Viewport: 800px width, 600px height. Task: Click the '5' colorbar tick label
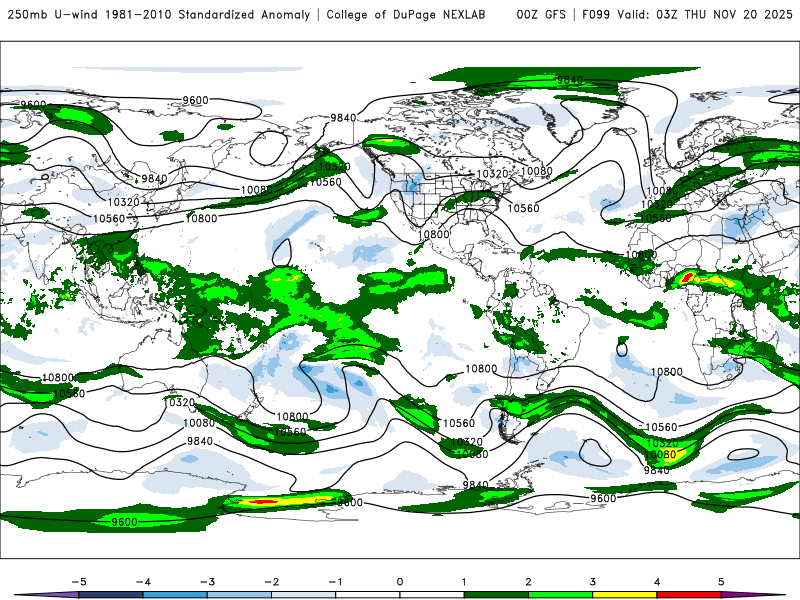(721, 582)
